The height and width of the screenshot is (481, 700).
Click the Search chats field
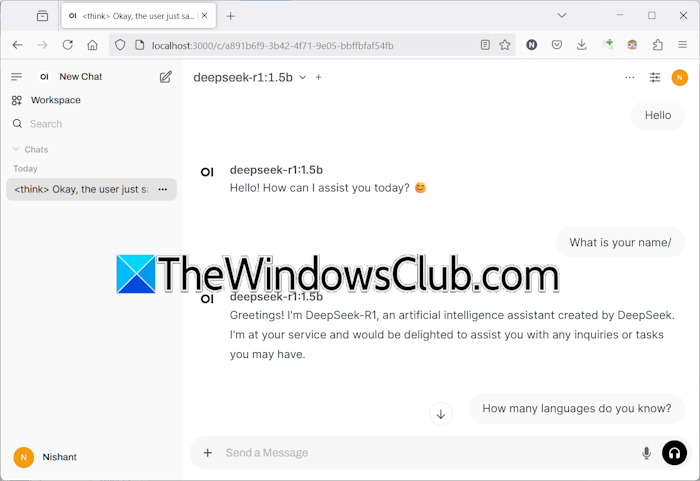[x=91, y=124]
